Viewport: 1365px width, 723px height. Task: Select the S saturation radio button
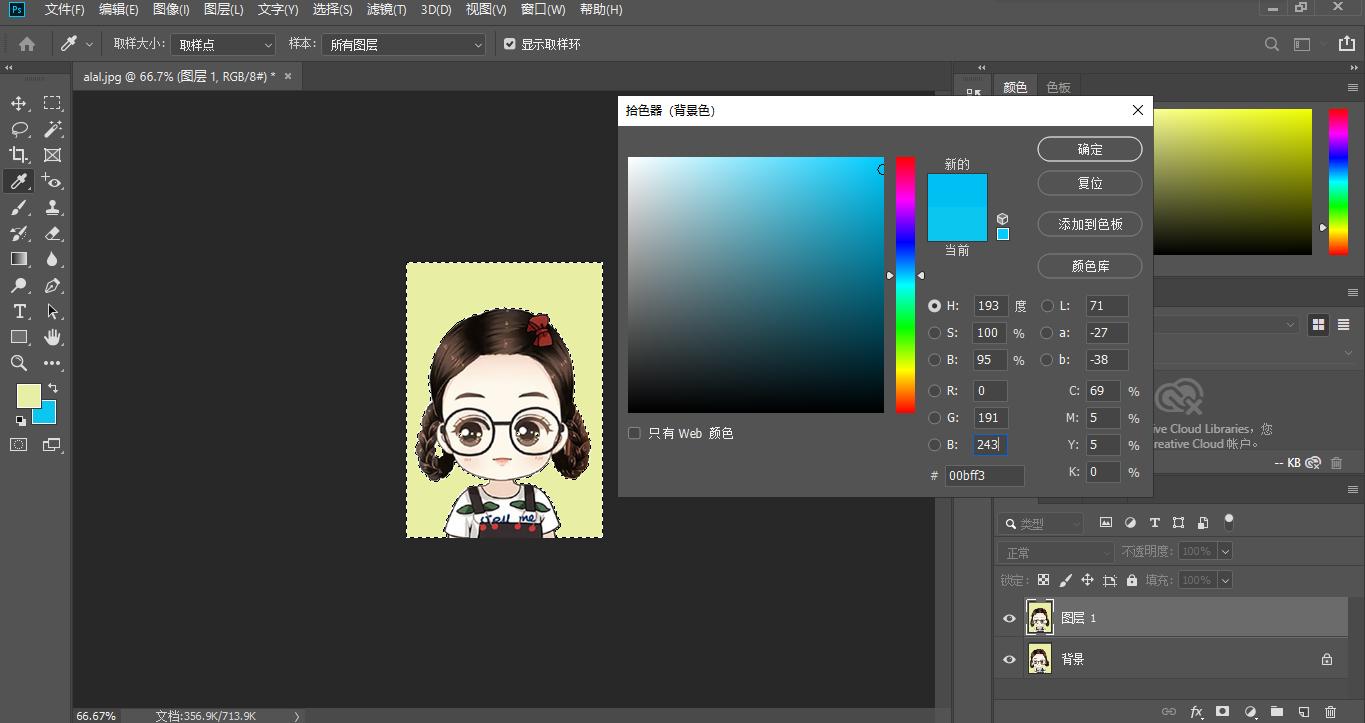tap(935, 333)
